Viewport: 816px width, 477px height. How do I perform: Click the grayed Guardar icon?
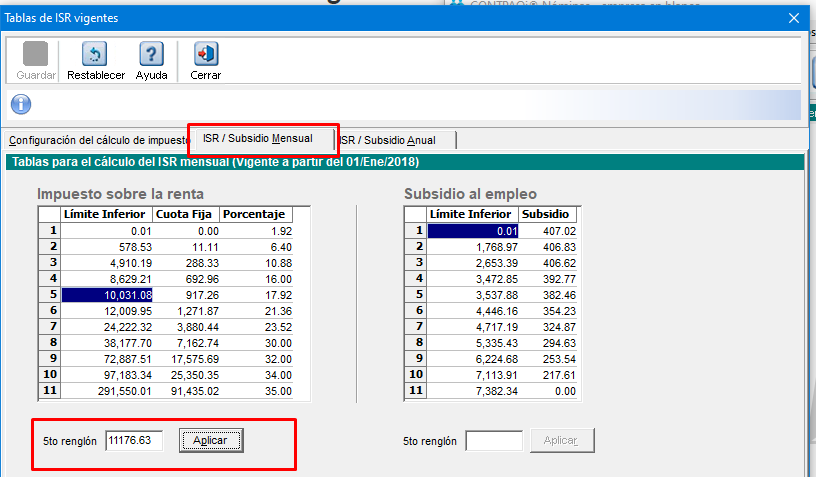point(36,55)
